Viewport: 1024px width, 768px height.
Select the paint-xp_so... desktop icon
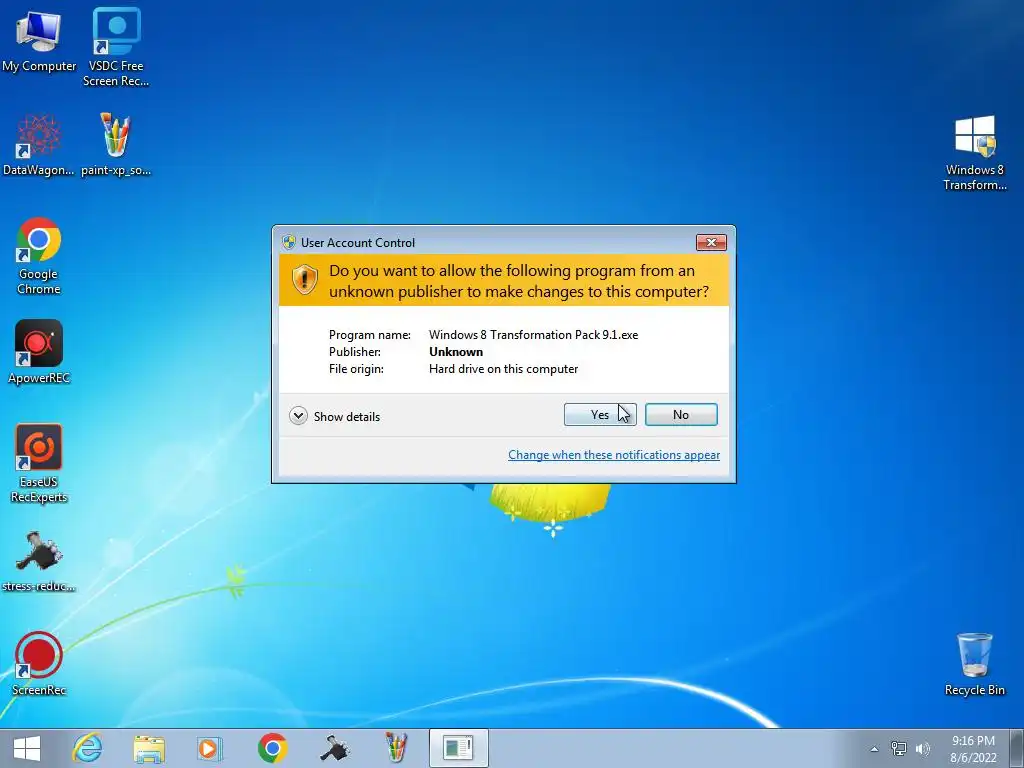click(x=116, y=145)
